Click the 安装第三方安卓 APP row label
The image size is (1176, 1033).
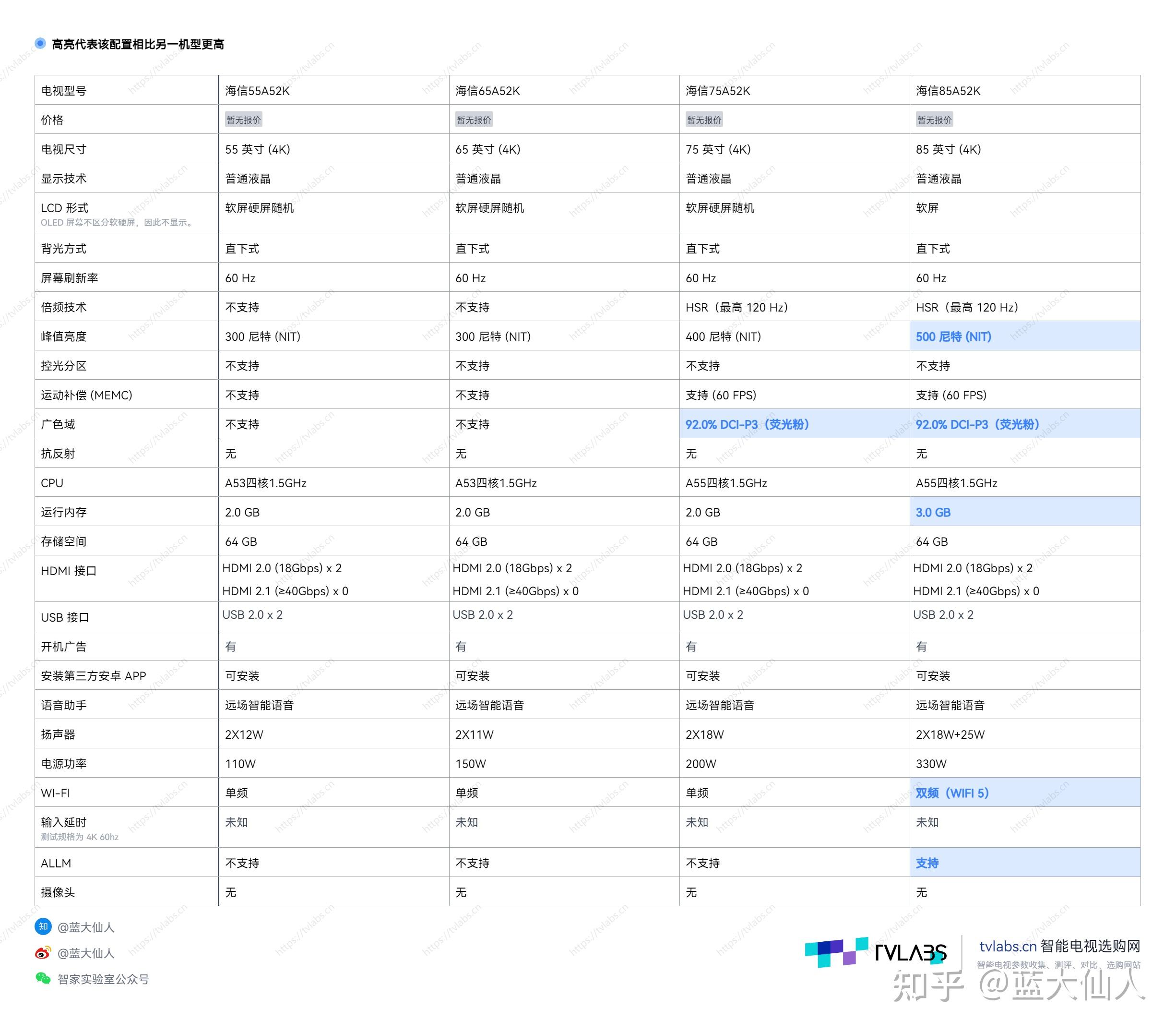[94, 675]
